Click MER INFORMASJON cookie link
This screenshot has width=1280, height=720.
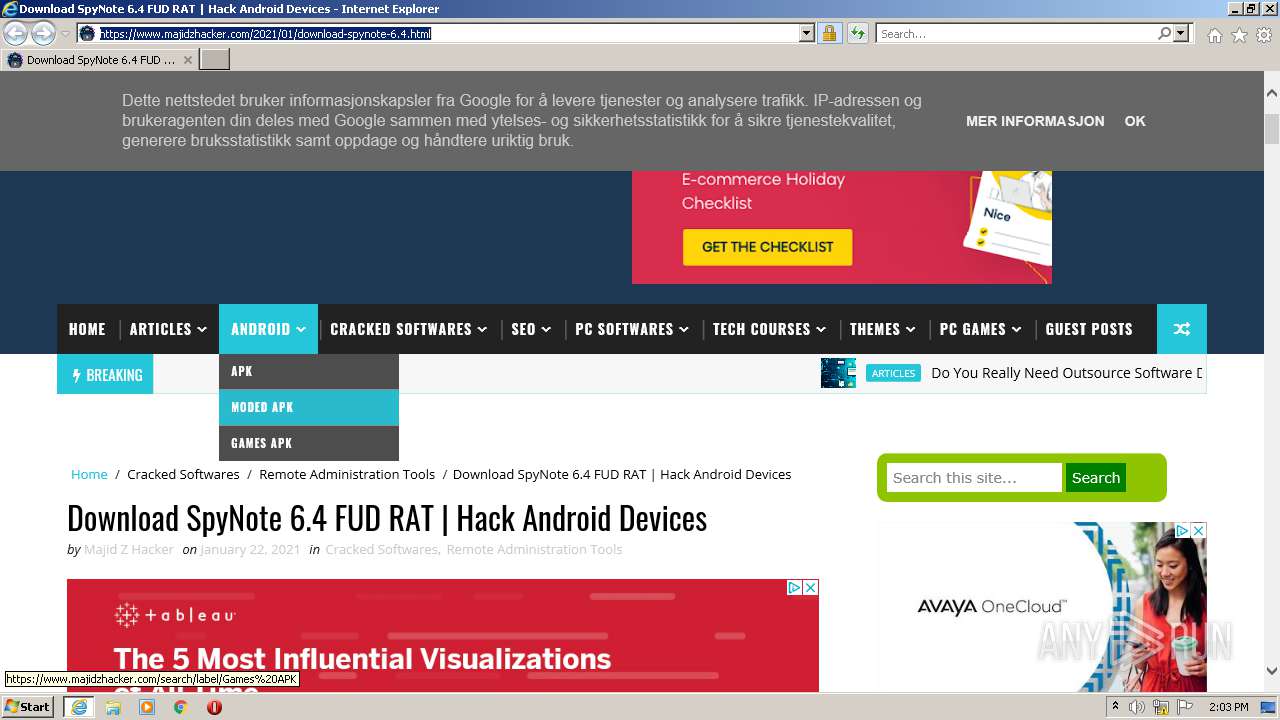click(x=1035, y=121)
